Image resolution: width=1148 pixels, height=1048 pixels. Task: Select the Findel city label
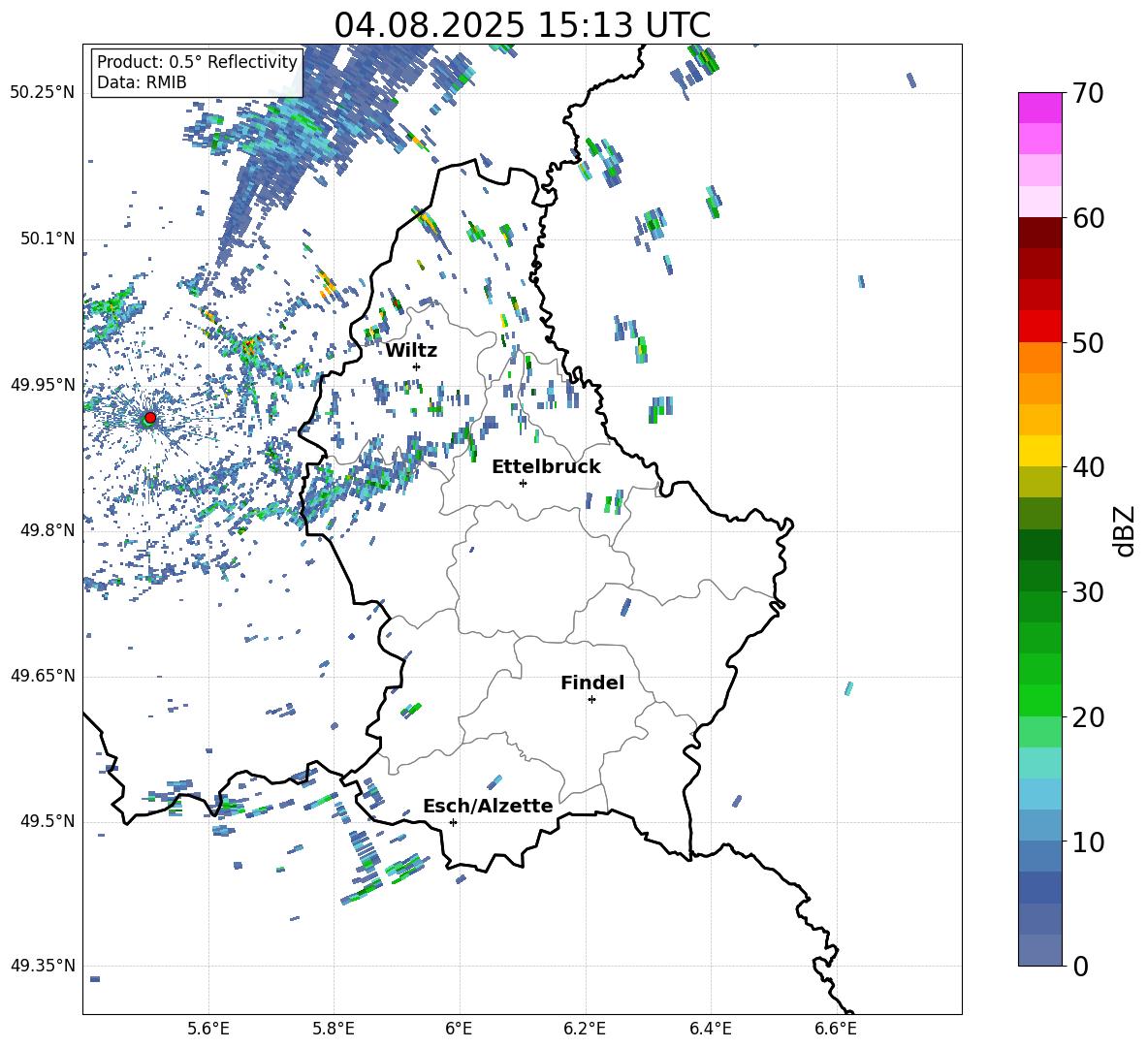592,683
